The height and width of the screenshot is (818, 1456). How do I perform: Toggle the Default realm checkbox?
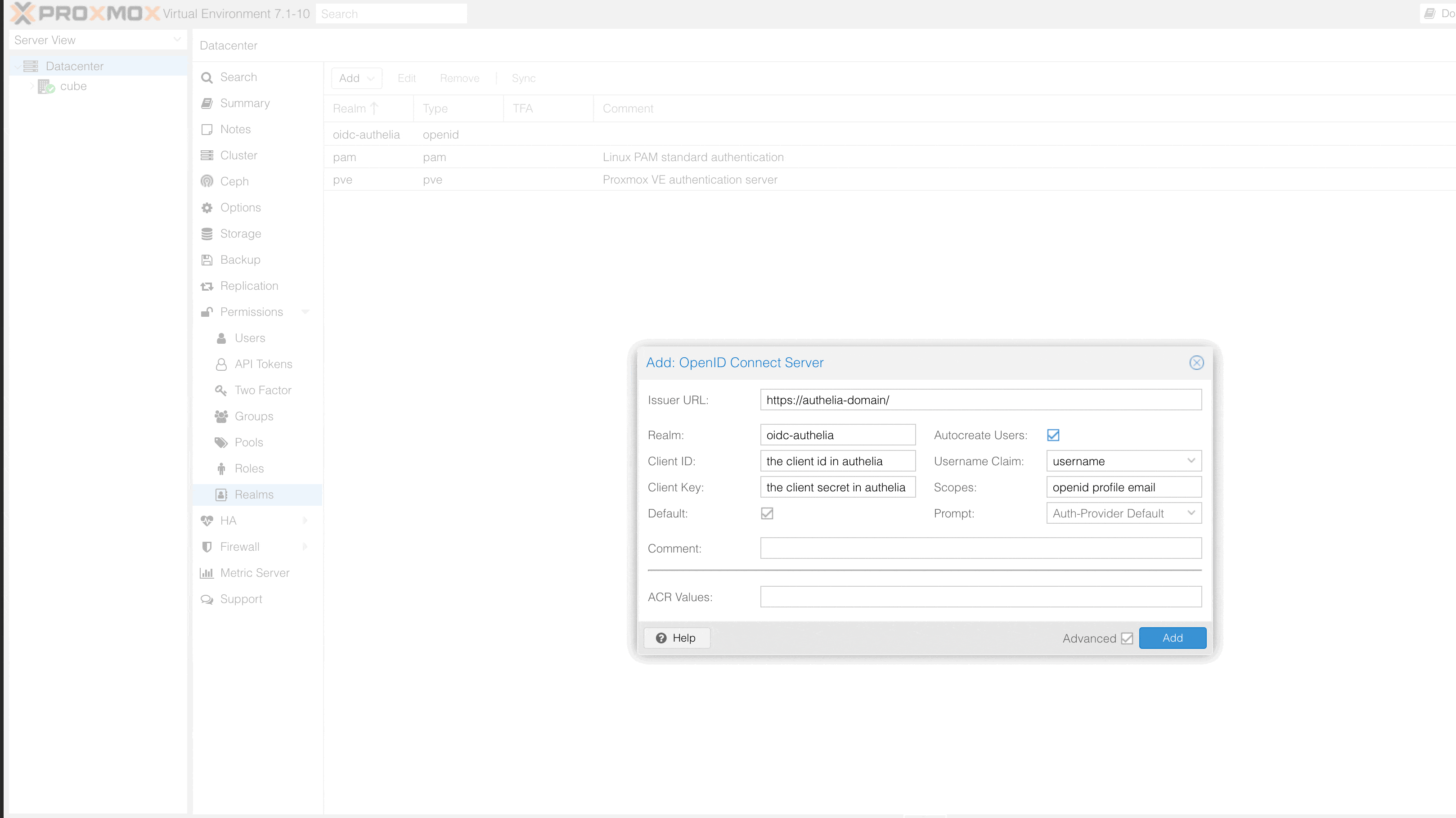click(767, 513)
